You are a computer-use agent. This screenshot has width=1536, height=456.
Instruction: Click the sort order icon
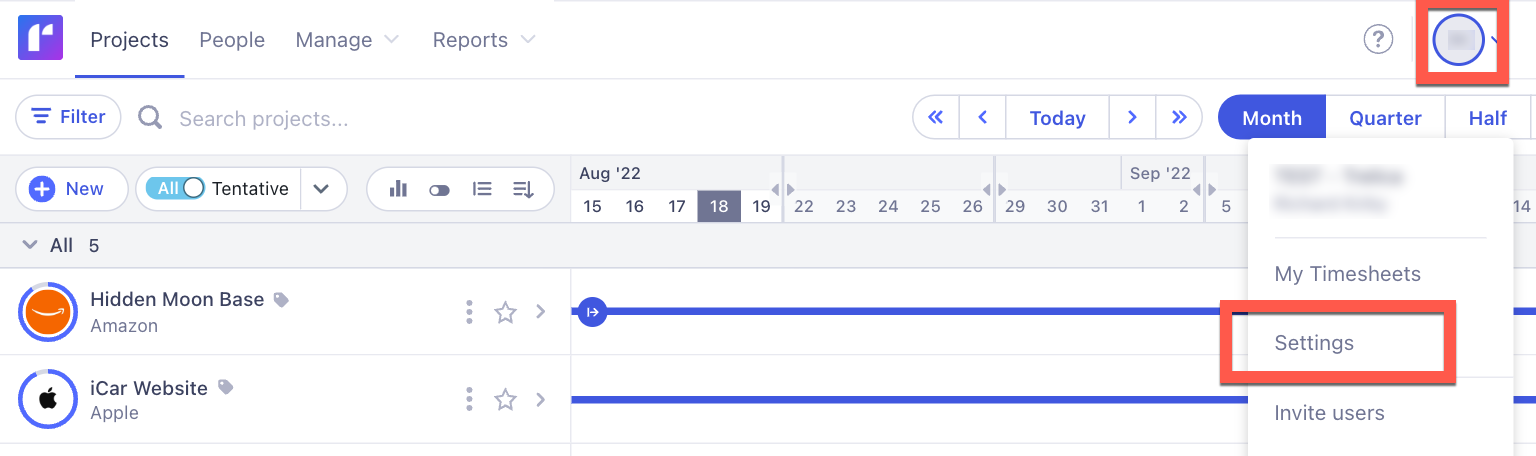(523, 189)
